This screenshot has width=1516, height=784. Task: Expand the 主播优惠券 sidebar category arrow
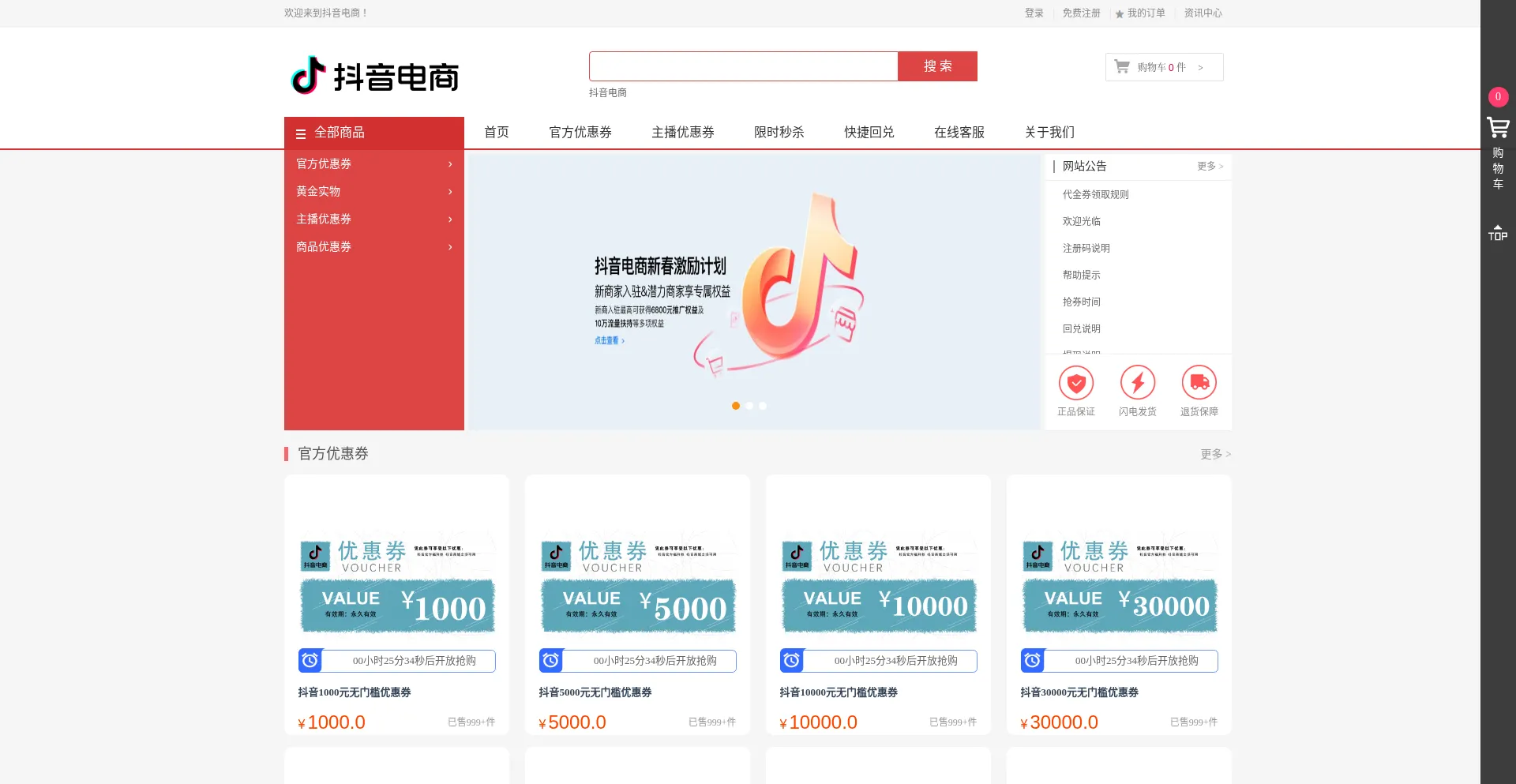[x=450, y=219]
